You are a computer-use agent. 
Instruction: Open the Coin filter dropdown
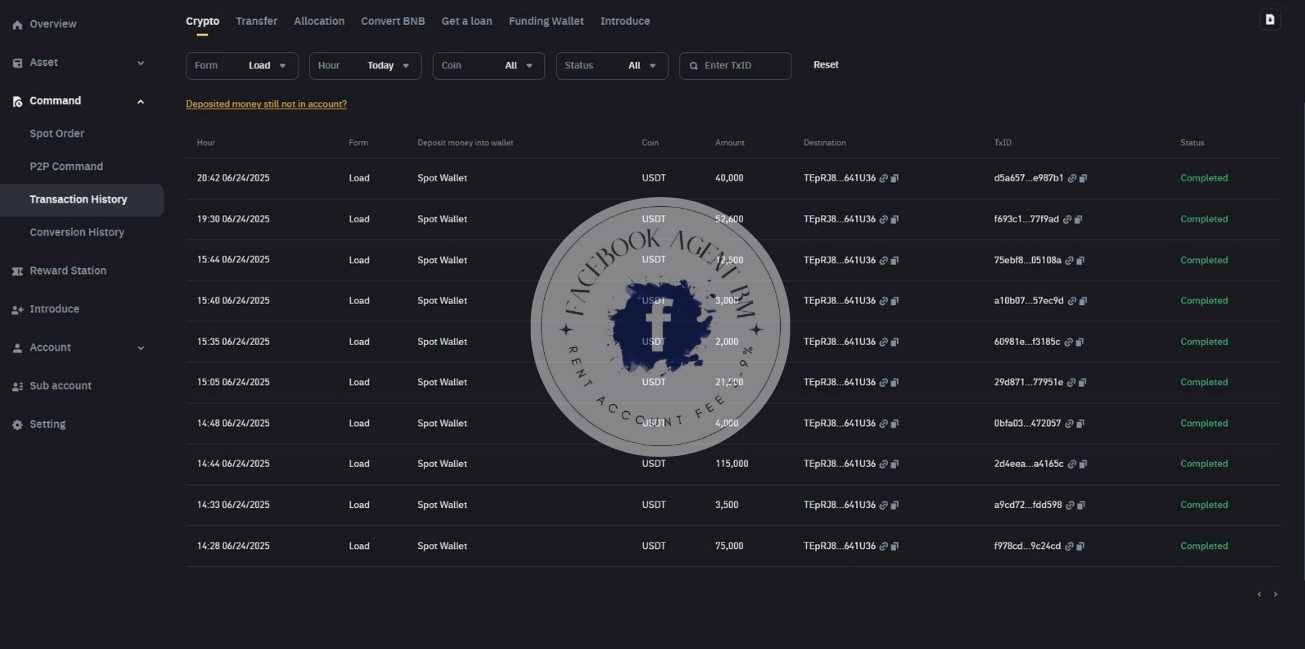pos(489,66)
